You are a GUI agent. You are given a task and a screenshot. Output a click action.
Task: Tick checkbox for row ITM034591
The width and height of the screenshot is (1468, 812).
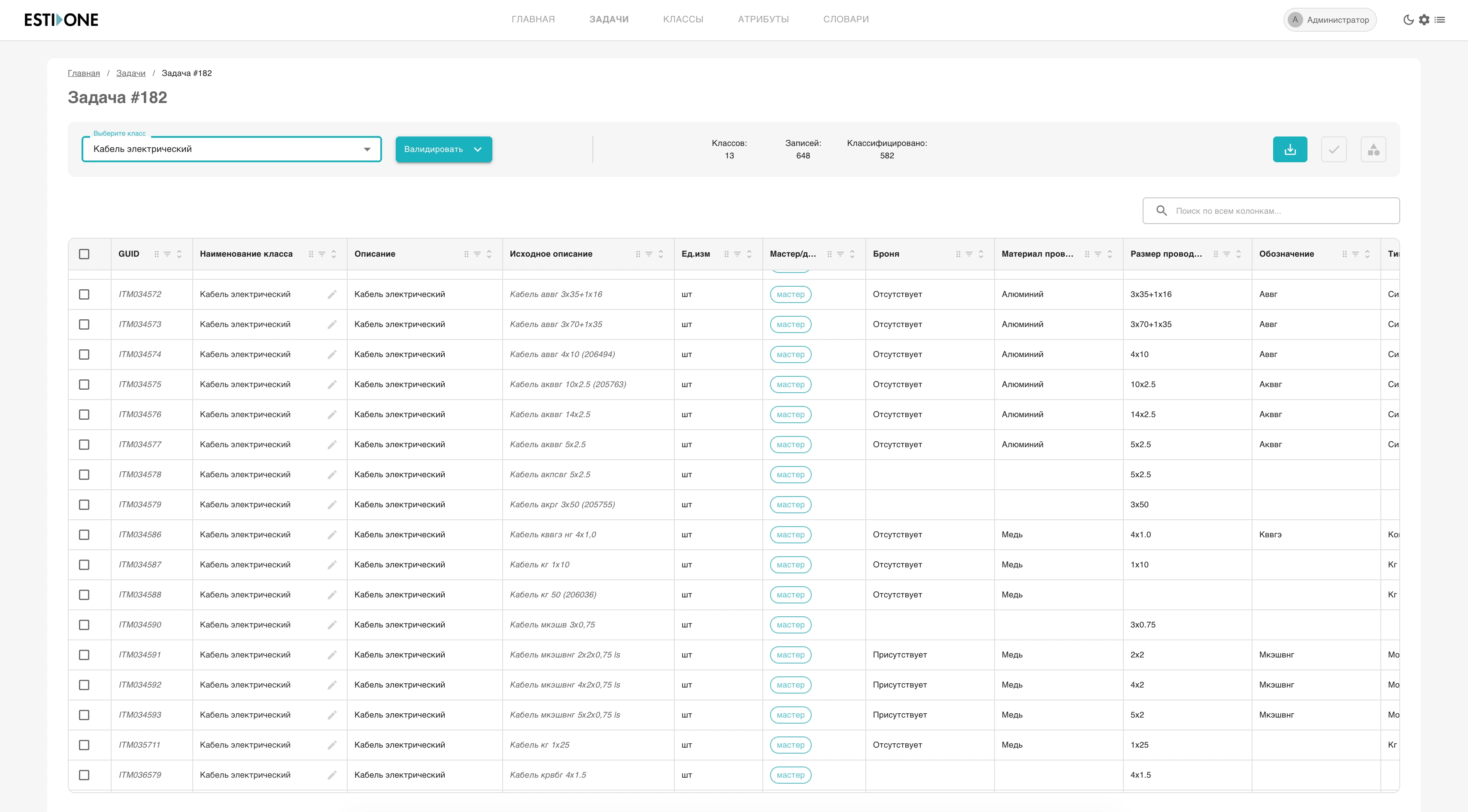(84, 655)
